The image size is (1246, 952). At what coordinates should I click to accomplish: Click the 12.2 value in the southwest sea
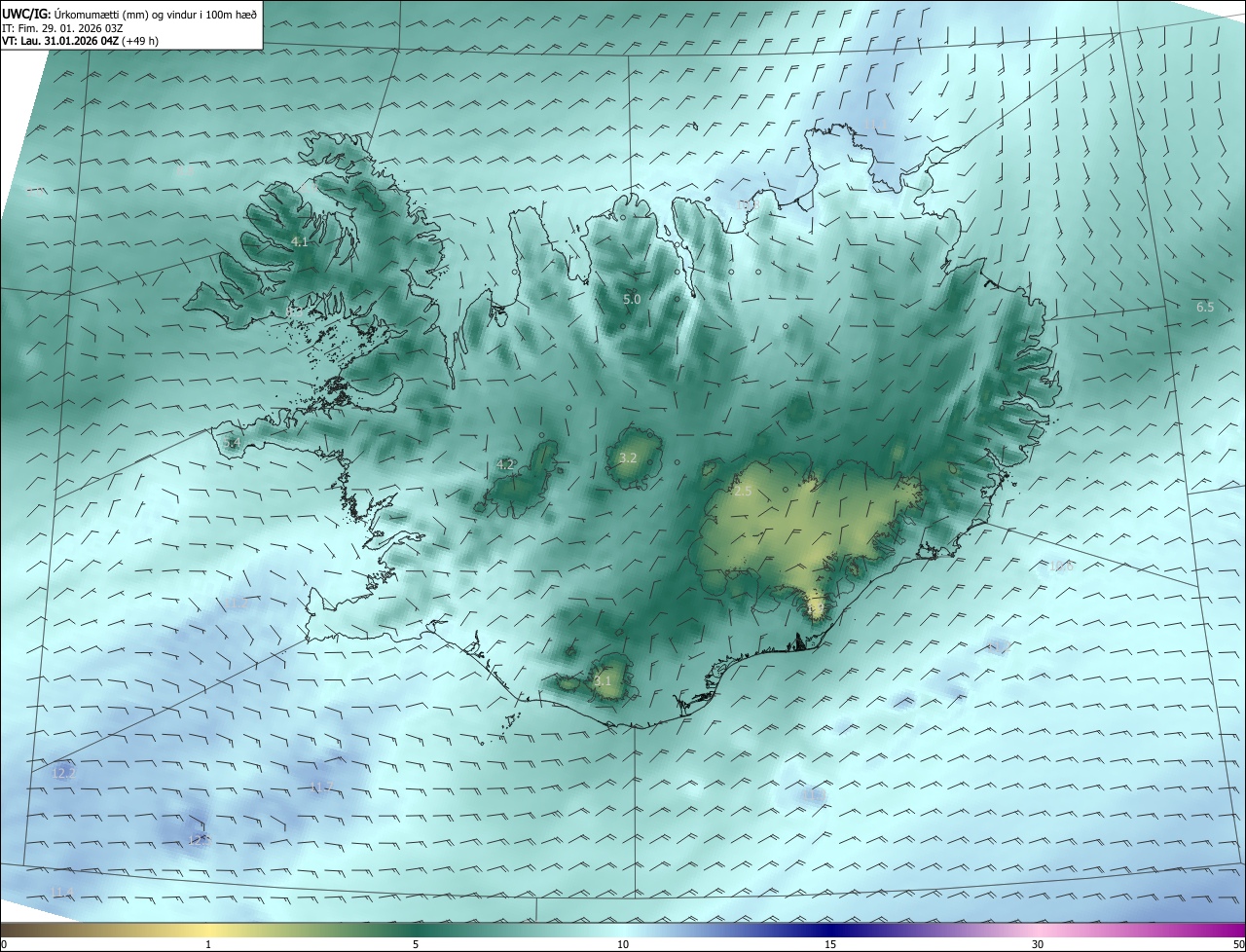point(63,773)
